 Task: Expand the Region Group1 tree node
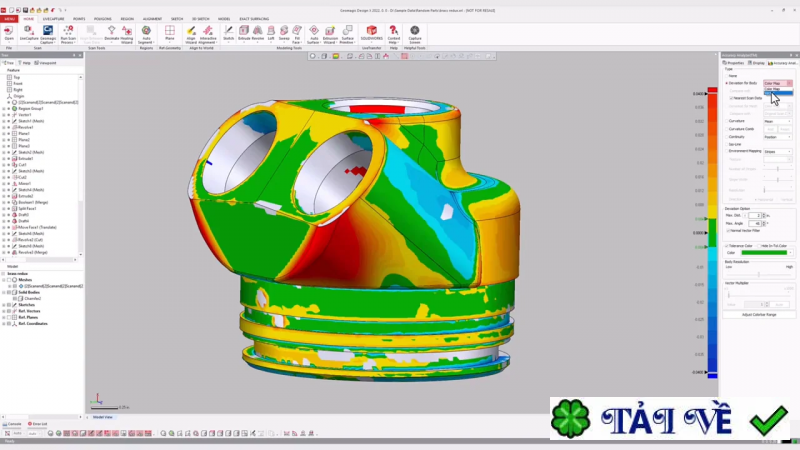(4, 109)
